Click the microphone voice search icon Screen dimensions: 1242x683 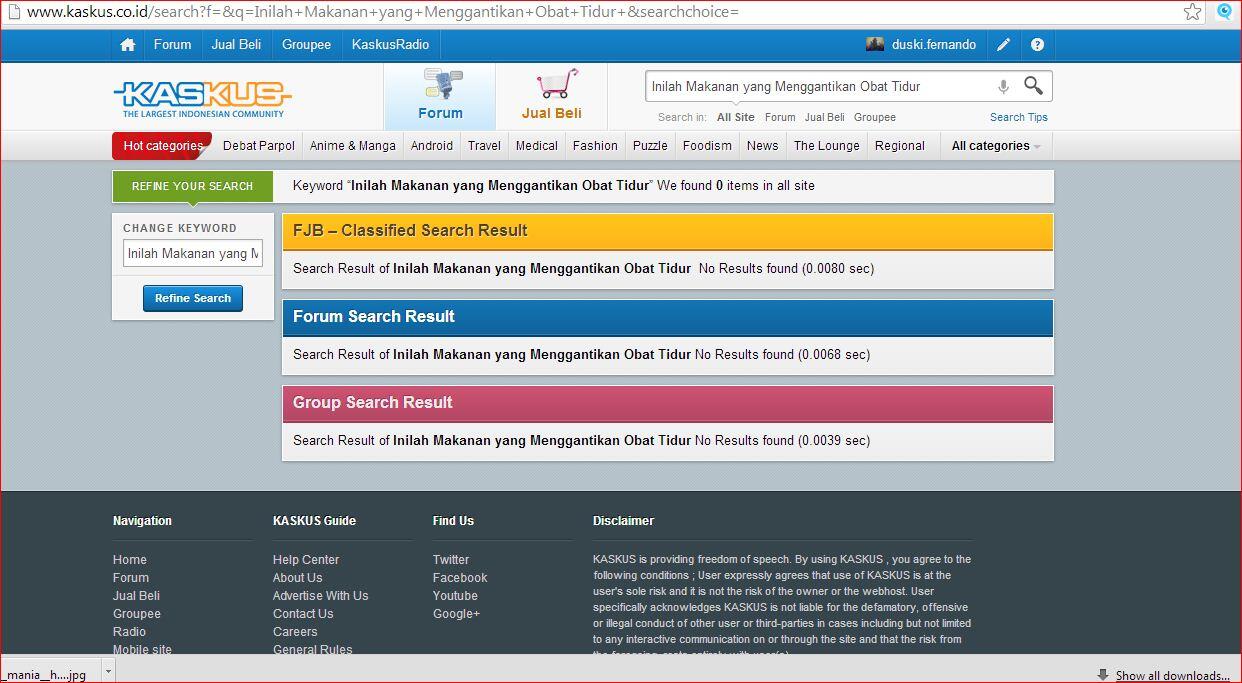(1003, 87)
